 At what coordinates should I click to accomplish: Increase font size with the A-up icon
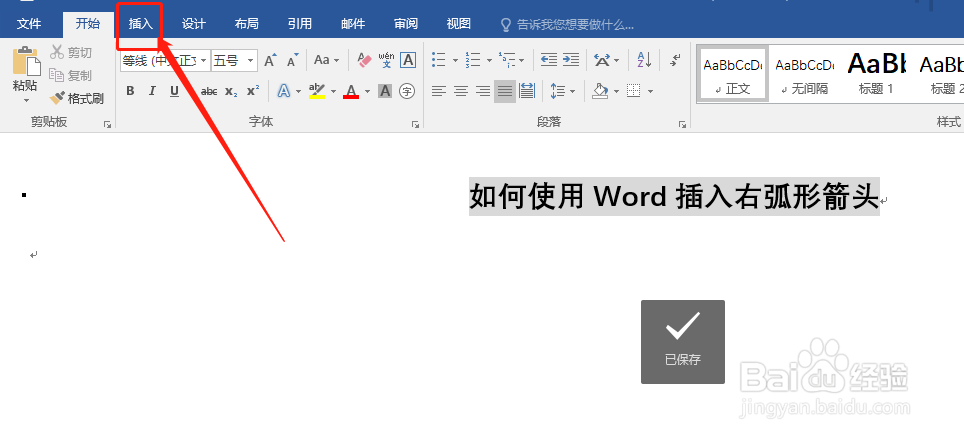270,60
